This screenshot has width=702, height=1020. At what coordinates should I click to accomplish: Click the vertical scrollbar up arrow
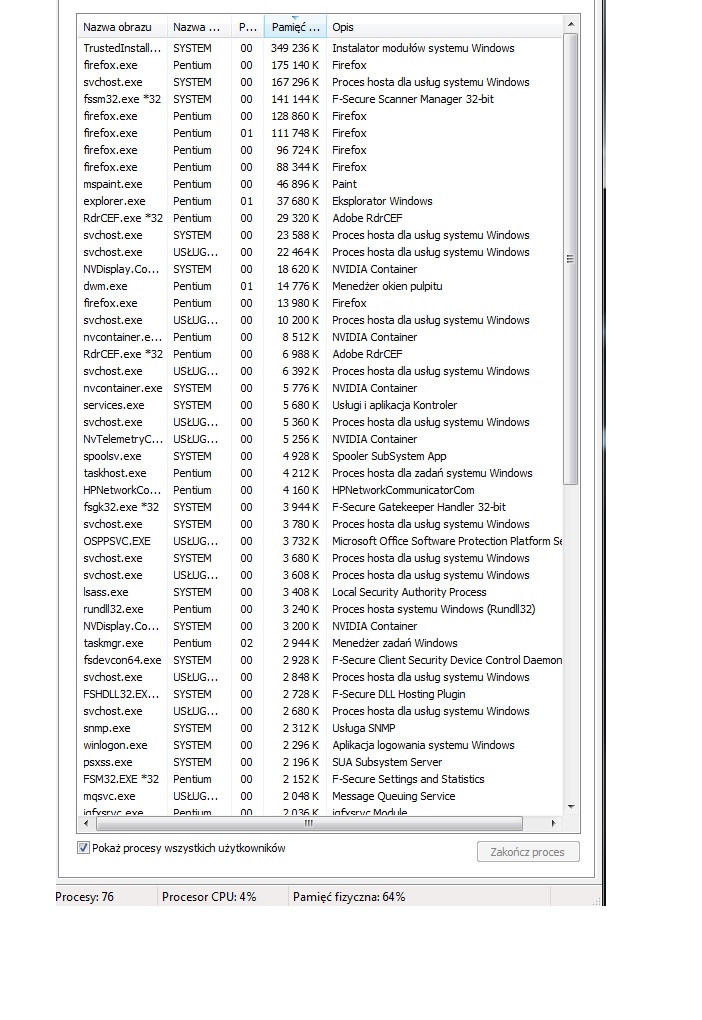(571, 24)
